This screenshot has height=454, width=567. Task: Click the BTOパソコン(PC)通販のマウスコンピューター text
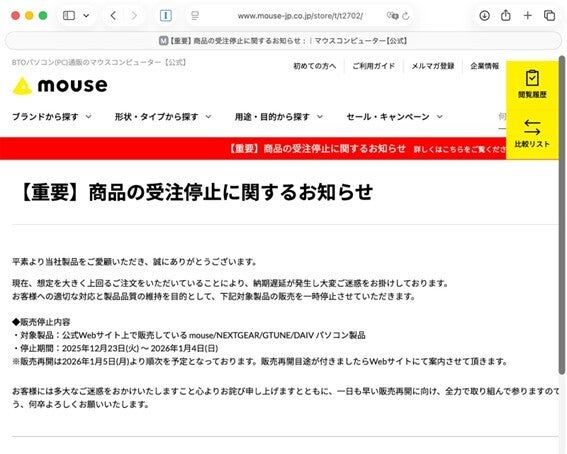99,62
